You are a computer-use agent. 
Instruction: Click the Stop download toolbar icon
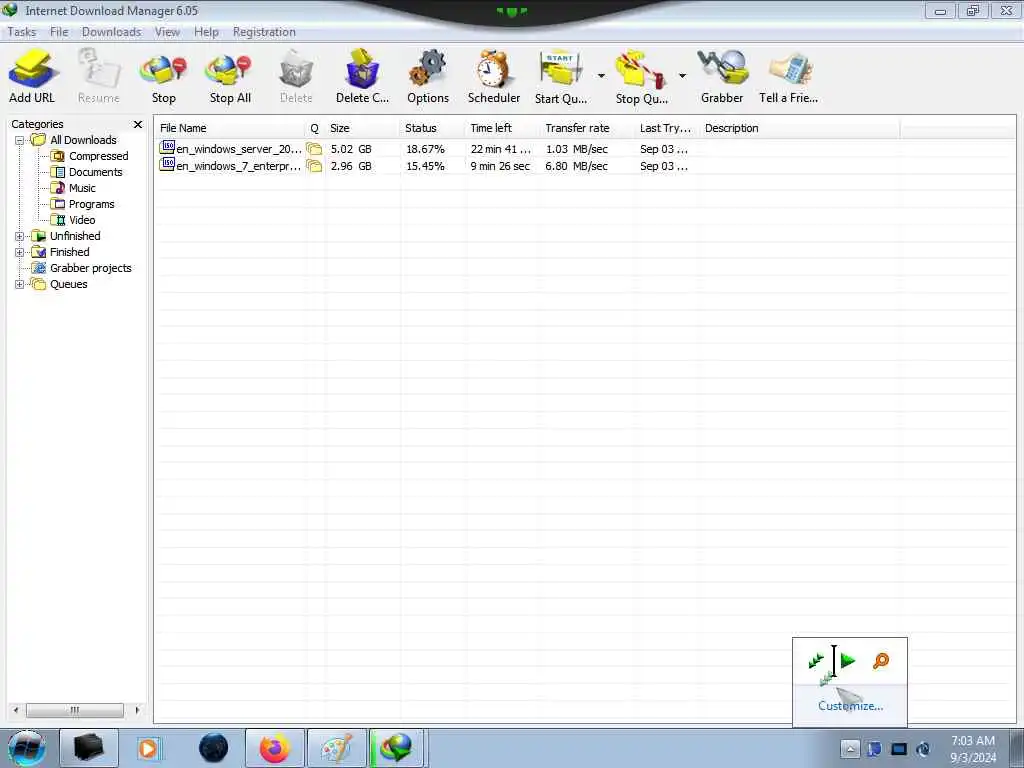pos(163,71)
